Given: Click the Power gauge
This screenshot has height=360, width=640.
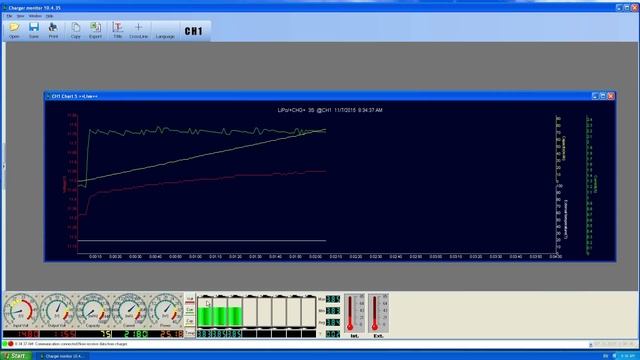Looking at the screenshot, I should point(165,311).
